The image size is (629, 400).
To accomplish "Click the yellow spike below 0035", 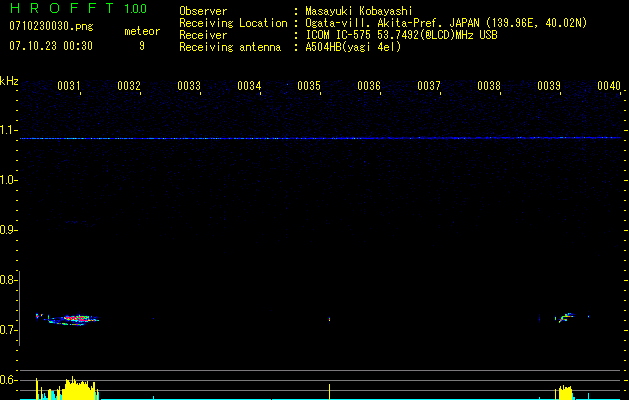I will point(329,392).
